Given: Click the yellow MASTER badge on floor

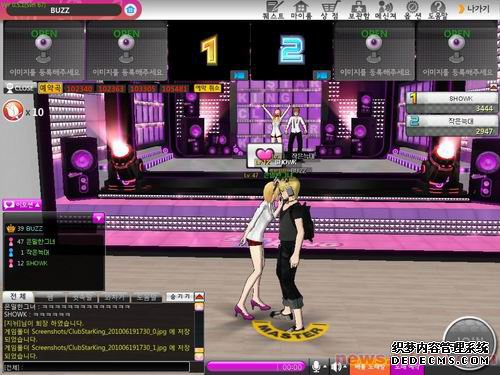Looking at the screenshot, I should [289, 332].
